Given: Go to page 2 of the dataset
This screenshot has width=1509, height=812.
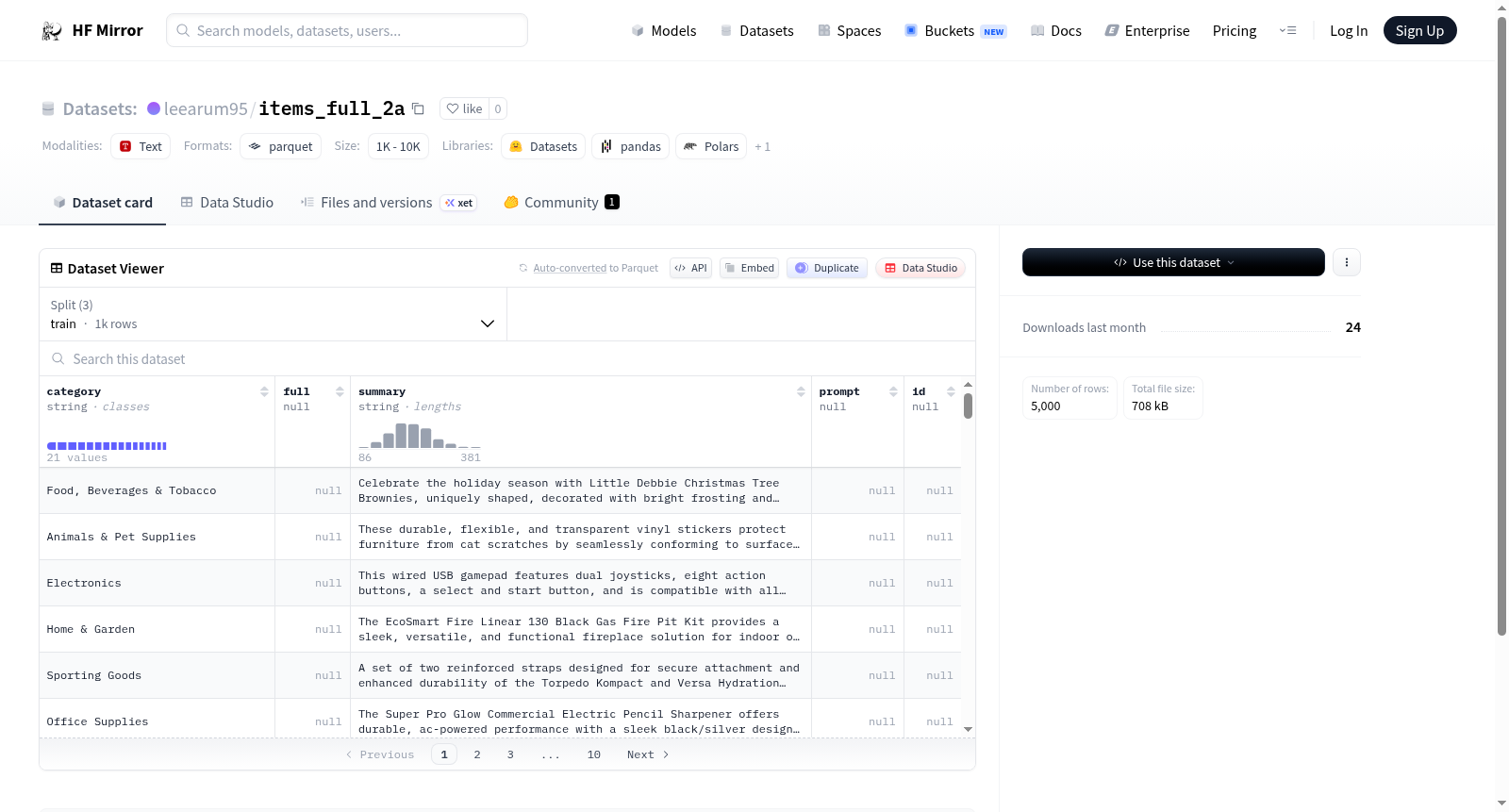Looking at the screenshot, I should (477, 754).
